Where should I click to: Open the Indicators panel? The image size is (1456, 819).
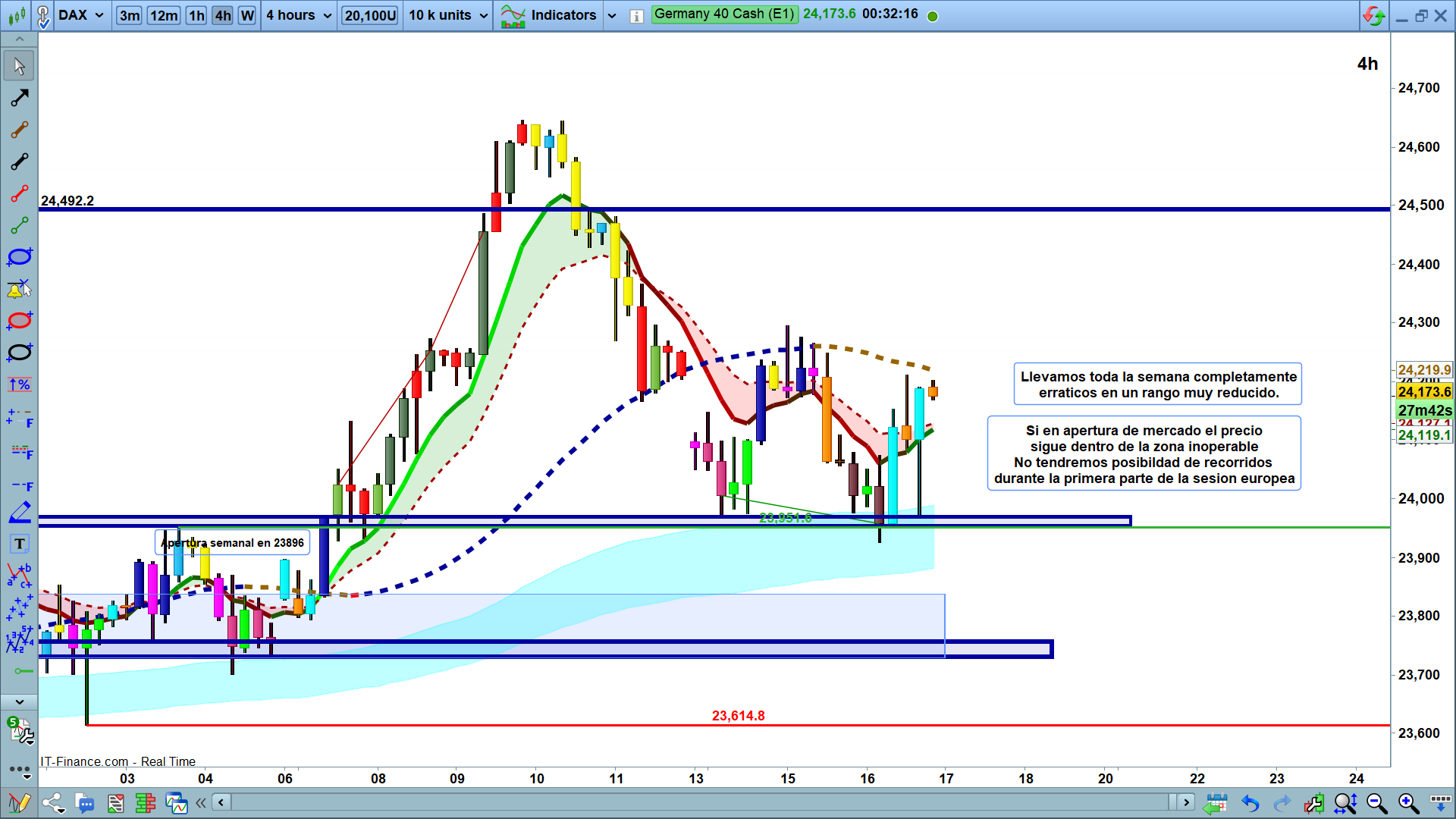point(549,15)
